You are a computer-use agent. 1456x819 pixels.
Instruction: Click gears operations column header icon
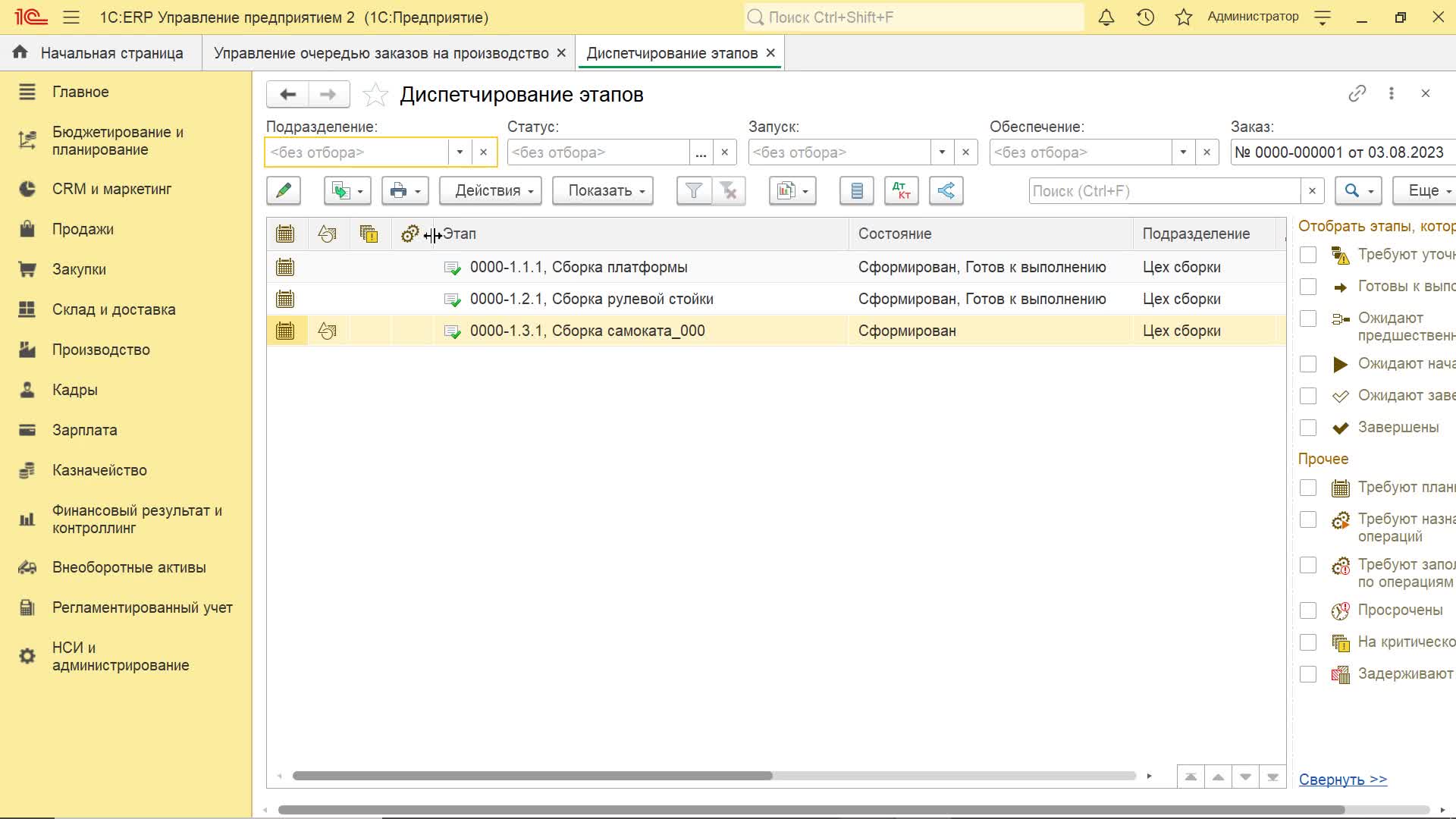tap(409, 234)
